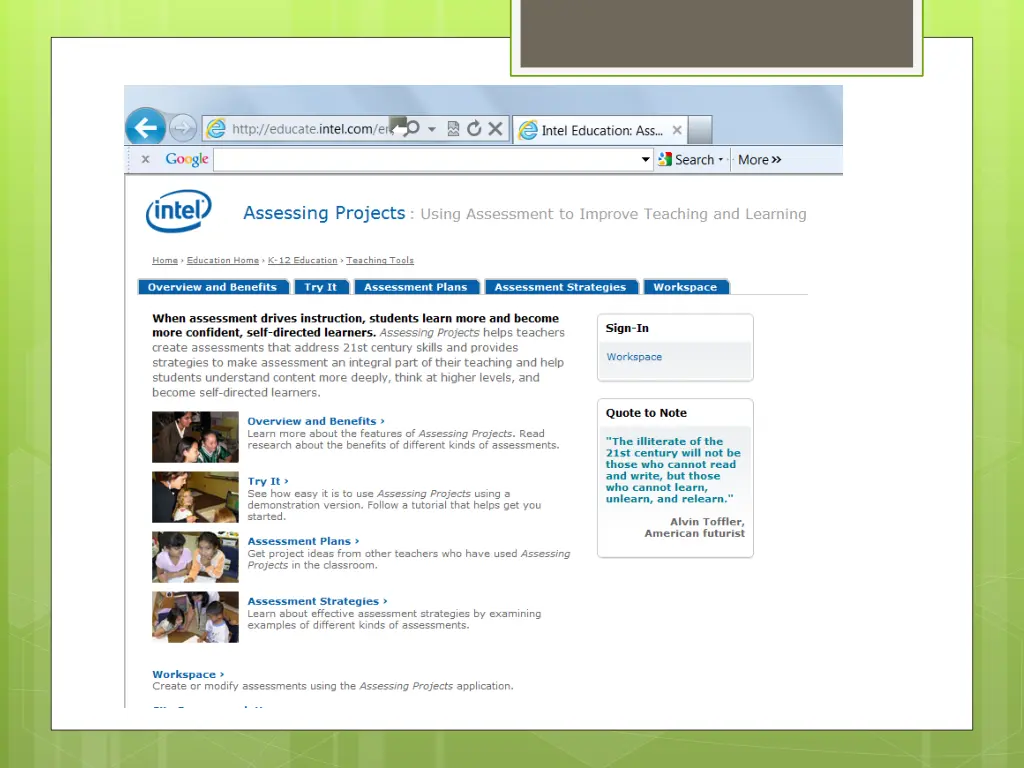Viewport: 1024px width, 768px height.
Task: Click the Assessment Strategies photo thumbnail
Action: coord(195,617)
